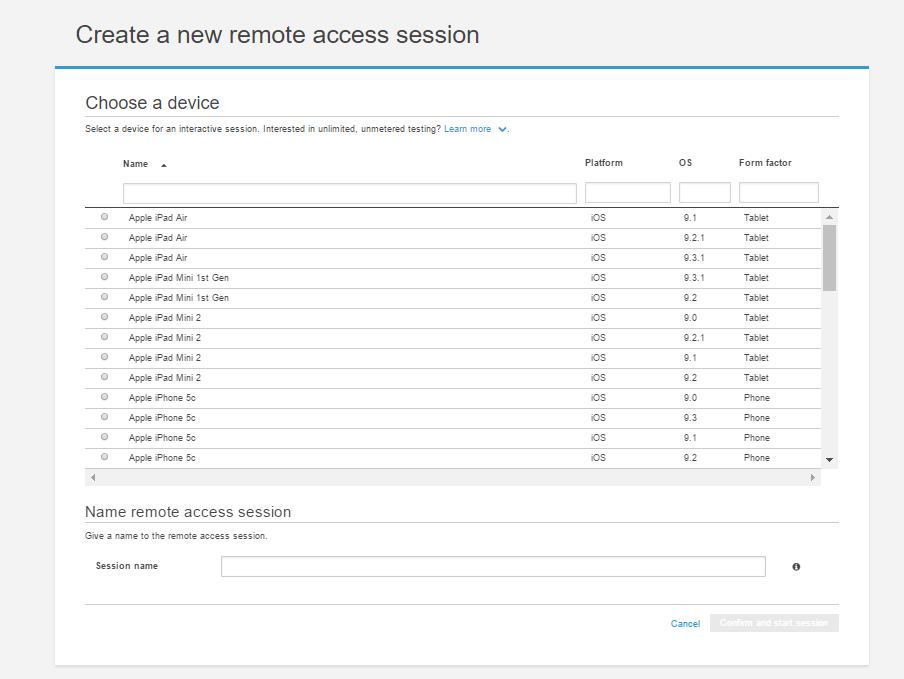Click the Name filter input box
The width and height of the screenshot is (904, 679).
click(349, 193)
